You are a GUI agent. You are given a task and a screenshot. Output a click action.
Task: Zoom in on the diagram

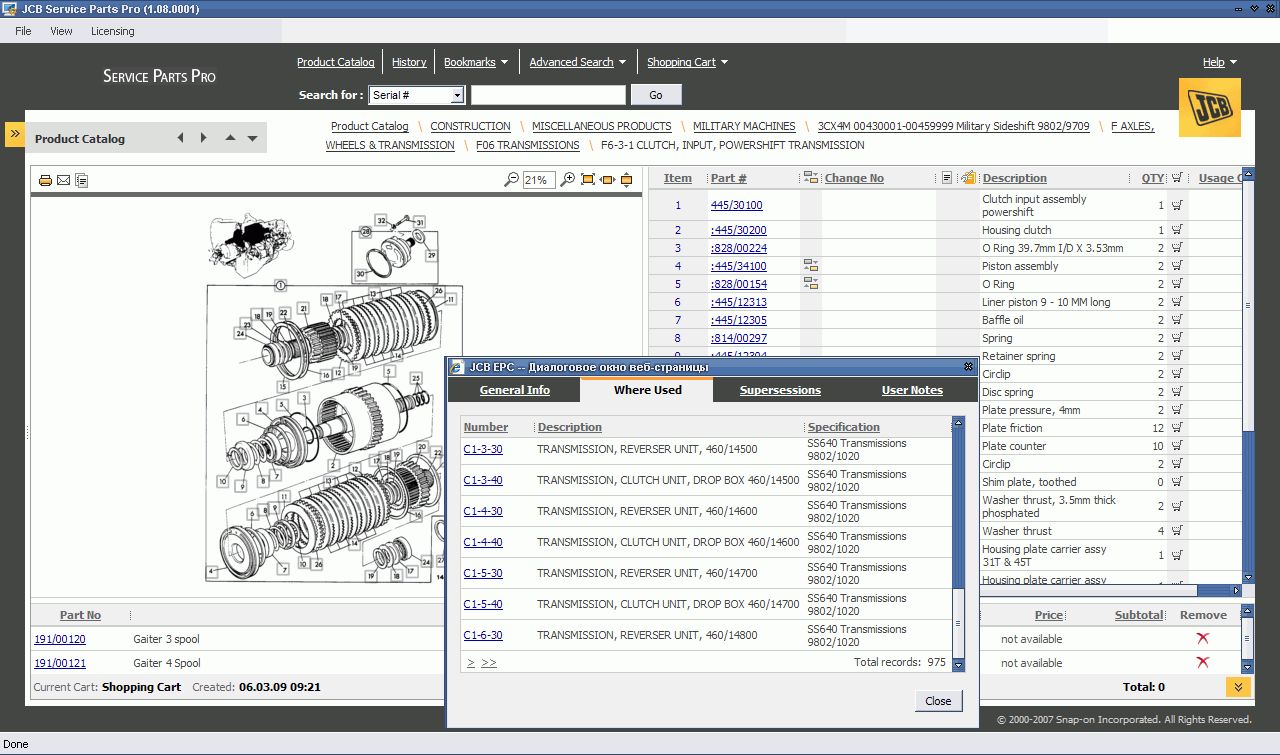[x=567, y=180]
